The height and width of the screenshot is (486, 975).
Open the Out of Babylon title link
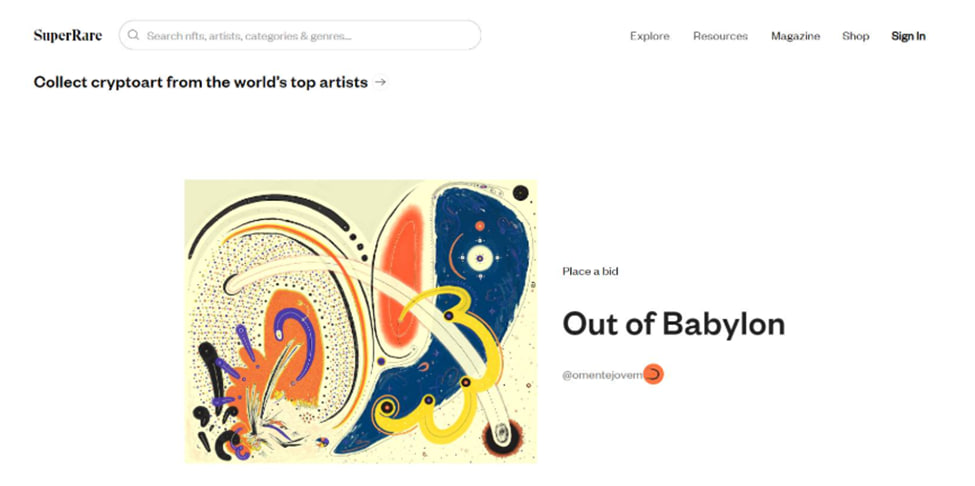pos(673,323)
